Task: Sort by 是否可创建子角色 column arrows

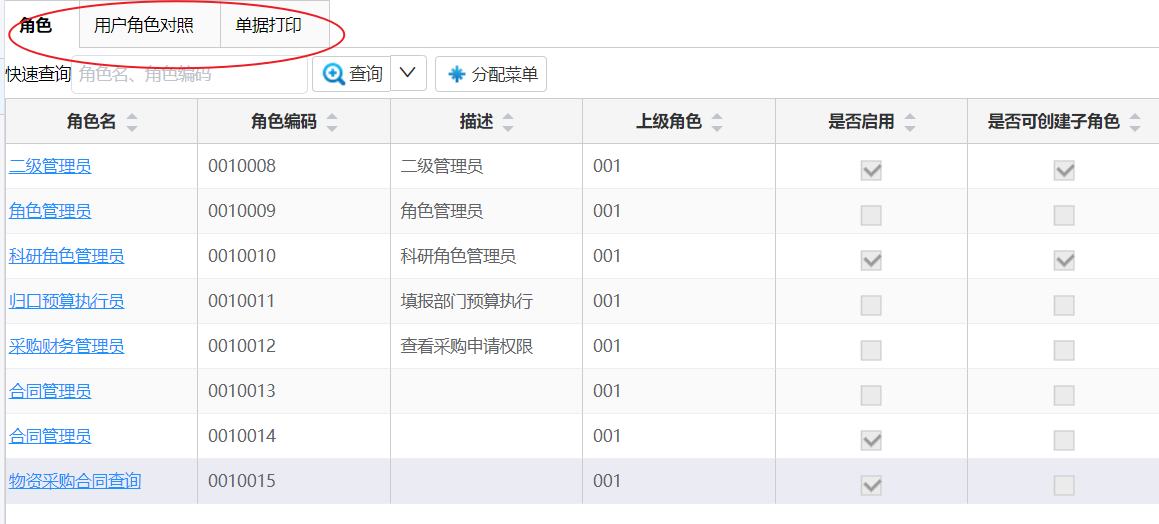Action: (1135, 122)
